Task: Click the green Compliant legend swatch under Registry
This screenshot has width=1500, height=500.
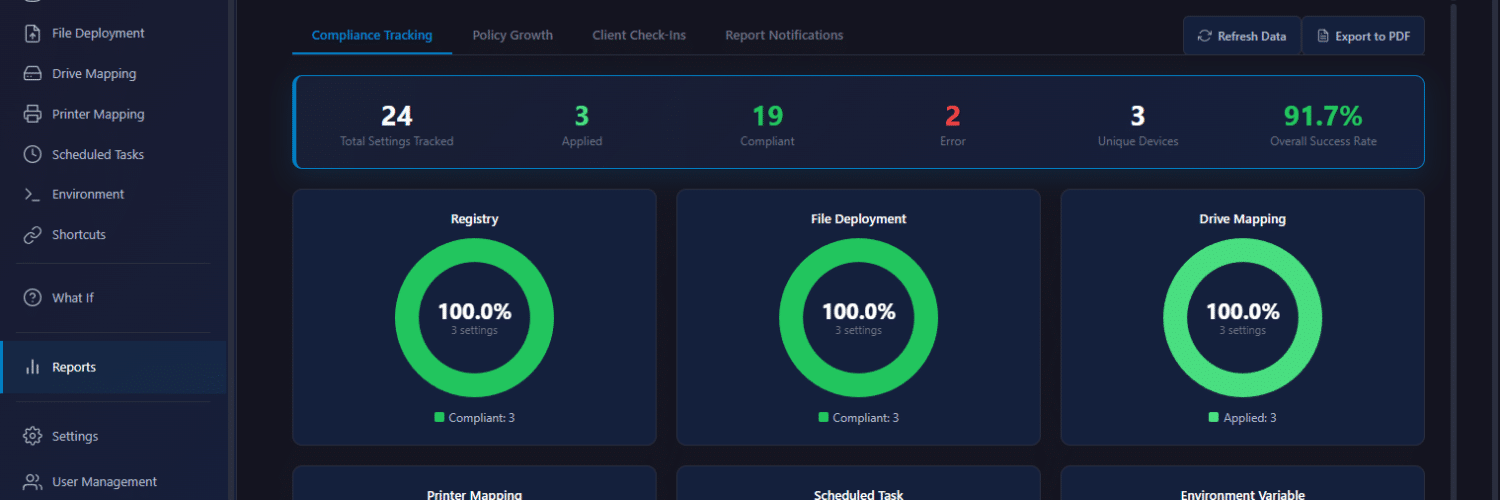Action: (x=439, y=418)
